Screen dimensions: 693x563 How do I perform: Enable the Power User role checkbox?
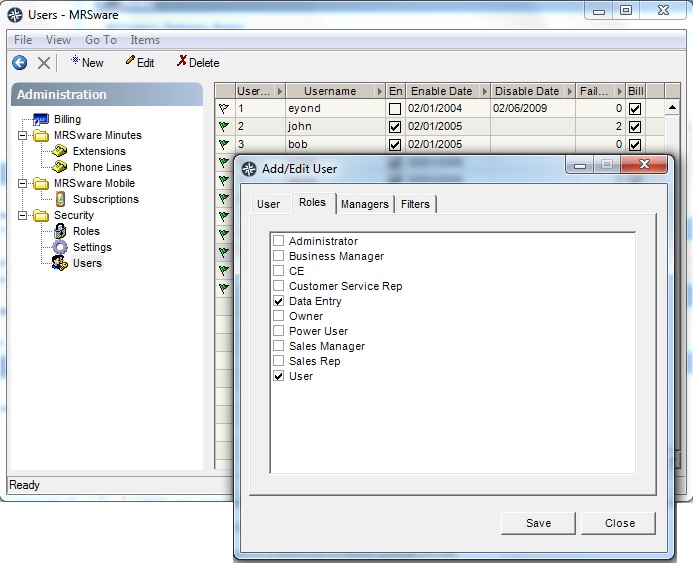(x=278, y=331)
